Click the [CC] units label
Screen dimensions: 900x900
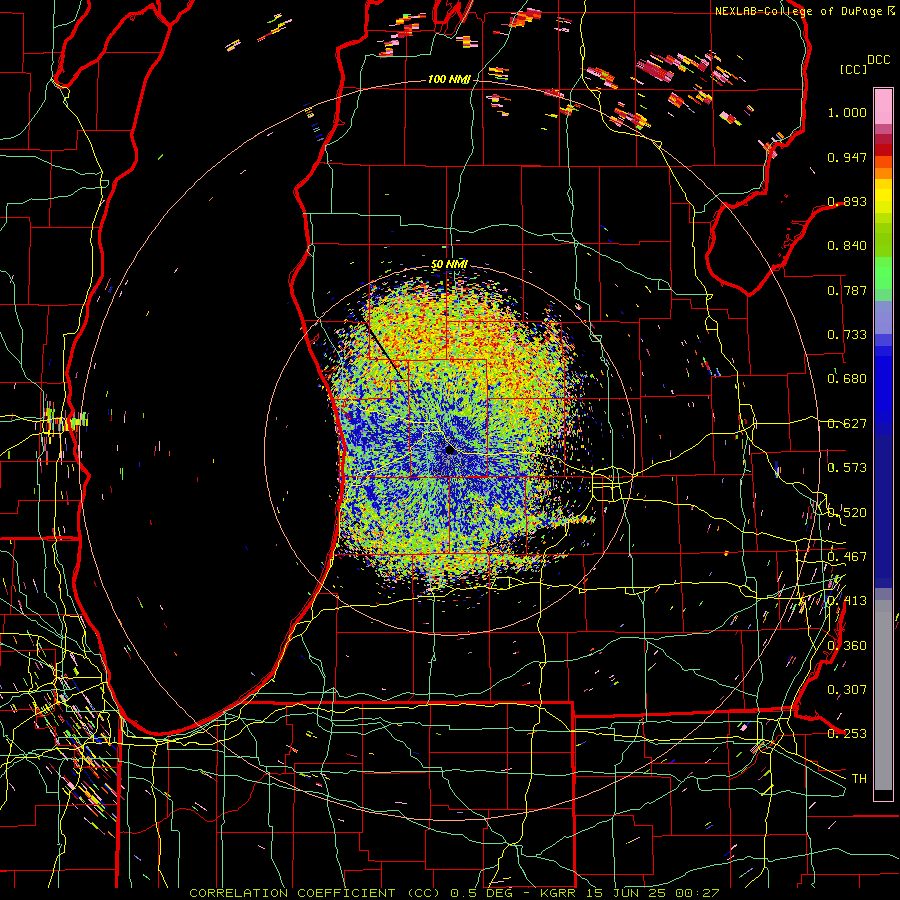click(854, 69)
